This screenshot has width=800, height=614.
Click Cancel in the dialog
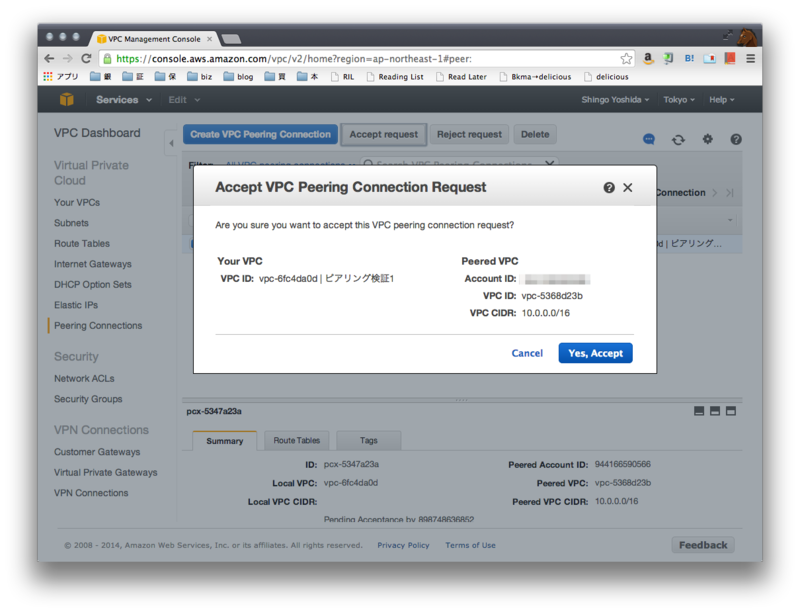[527, 353]
